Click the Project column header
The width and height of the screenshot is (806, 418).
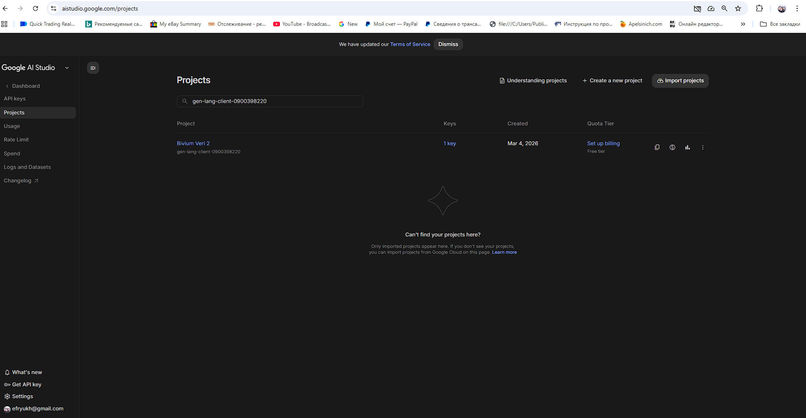(186, 123)
